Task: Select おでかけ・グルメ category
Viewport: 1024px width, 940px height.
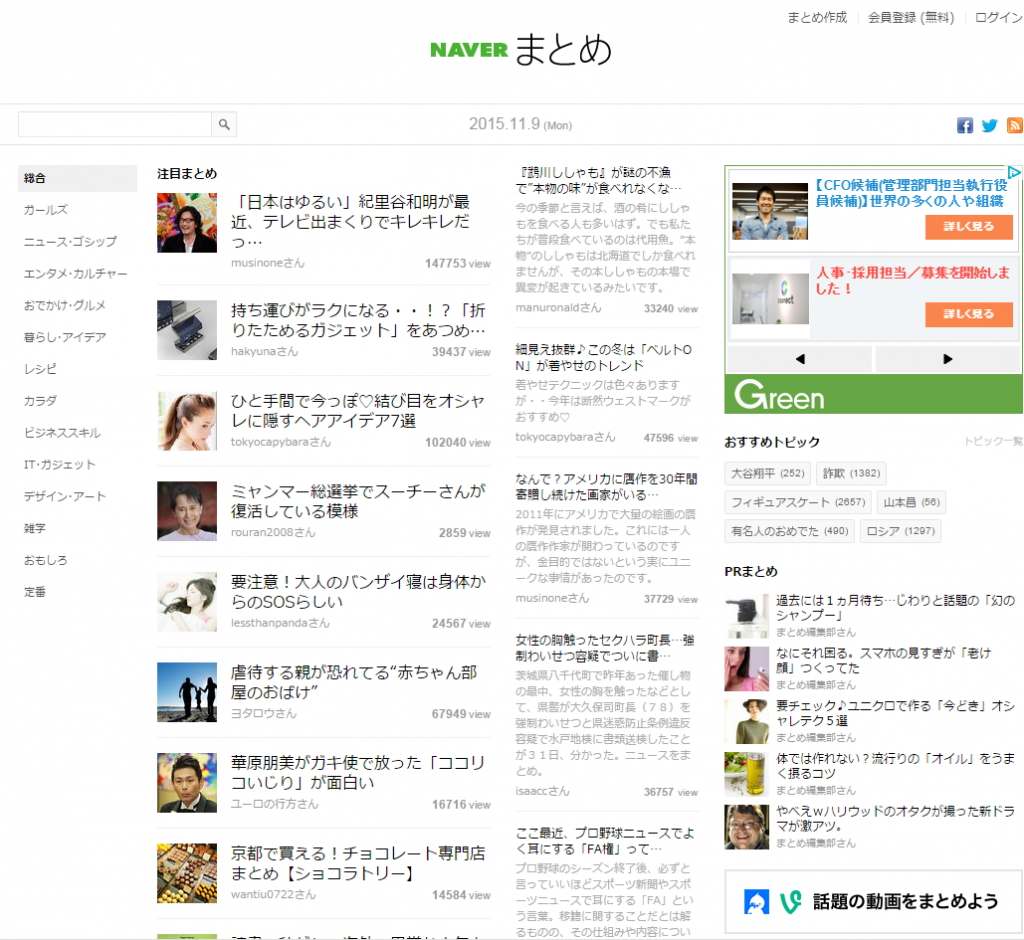Action: [65, 305]
